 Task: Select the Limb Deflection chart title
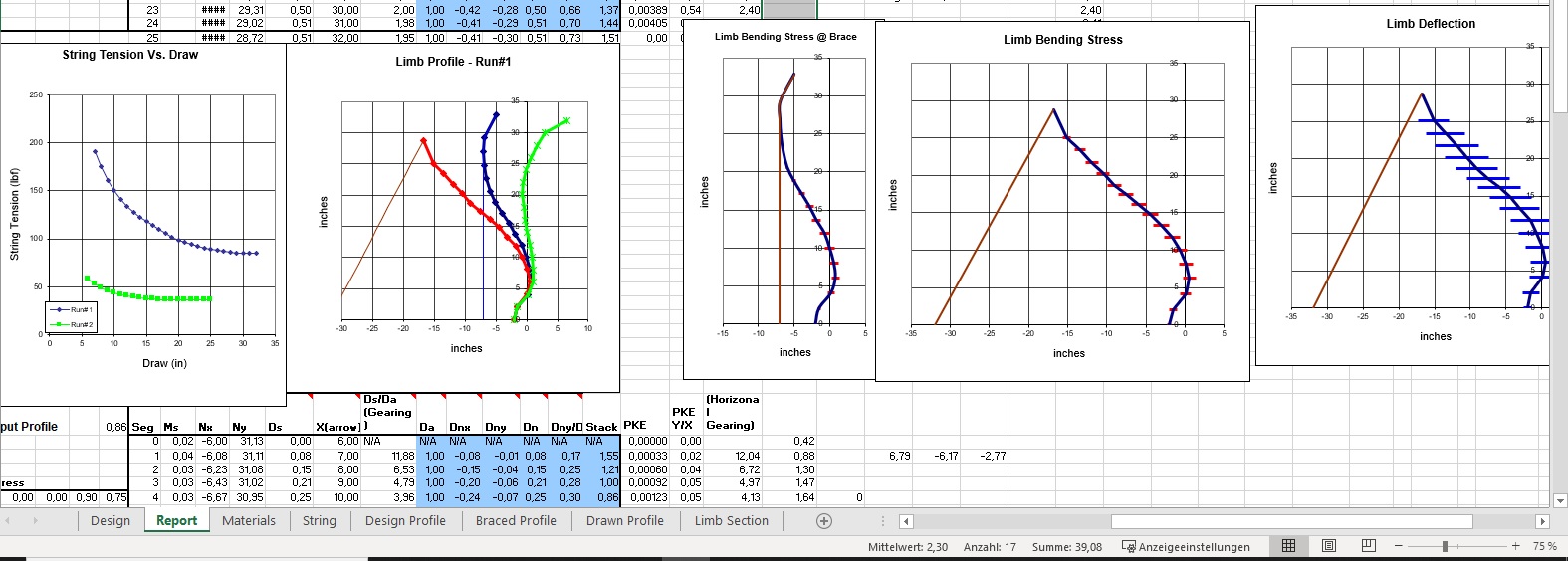(1431, 24)
